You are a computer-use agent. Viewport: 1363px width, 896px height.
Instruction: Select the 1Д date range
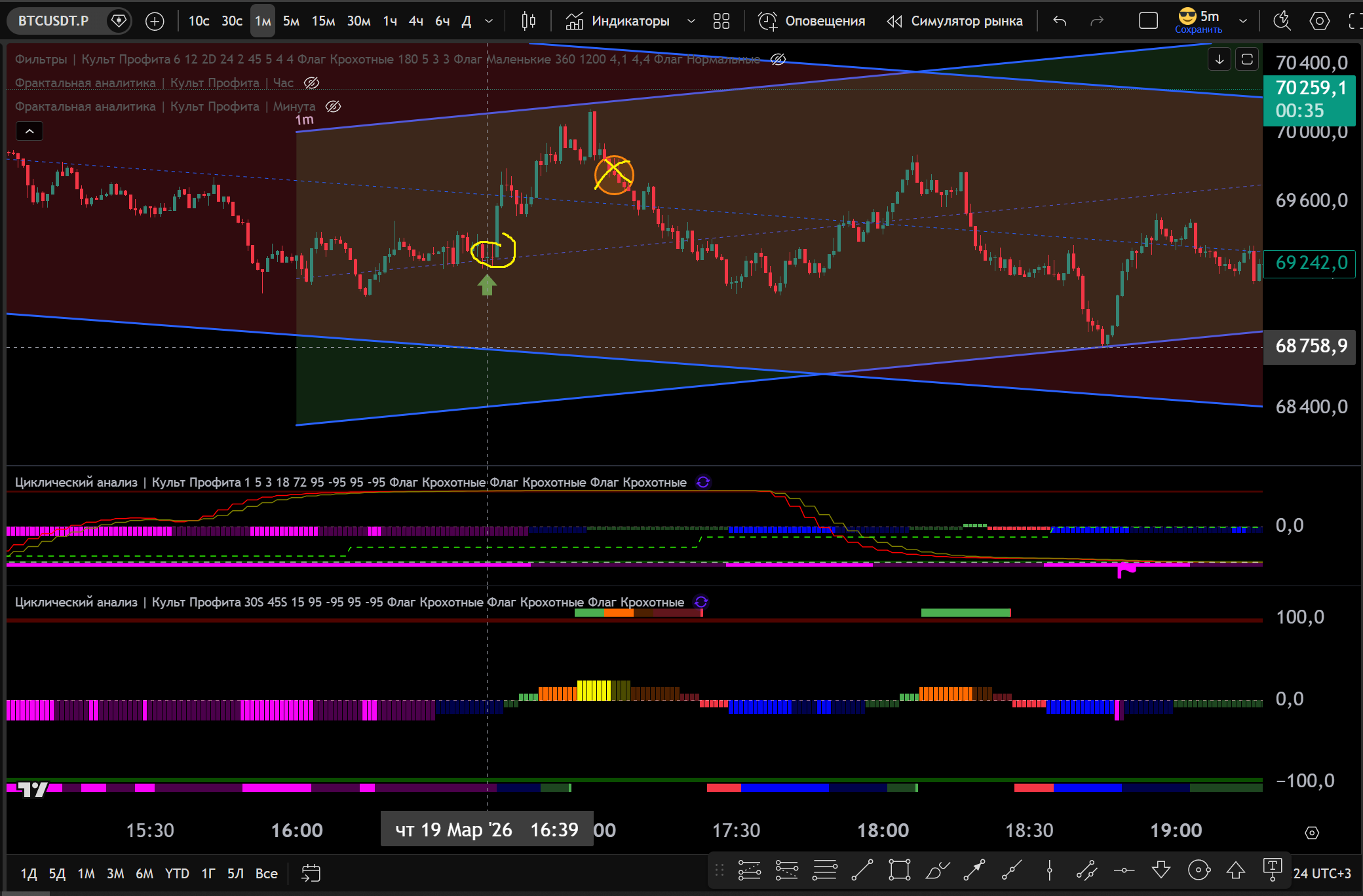pyautogui.click(x=28, y=873)
